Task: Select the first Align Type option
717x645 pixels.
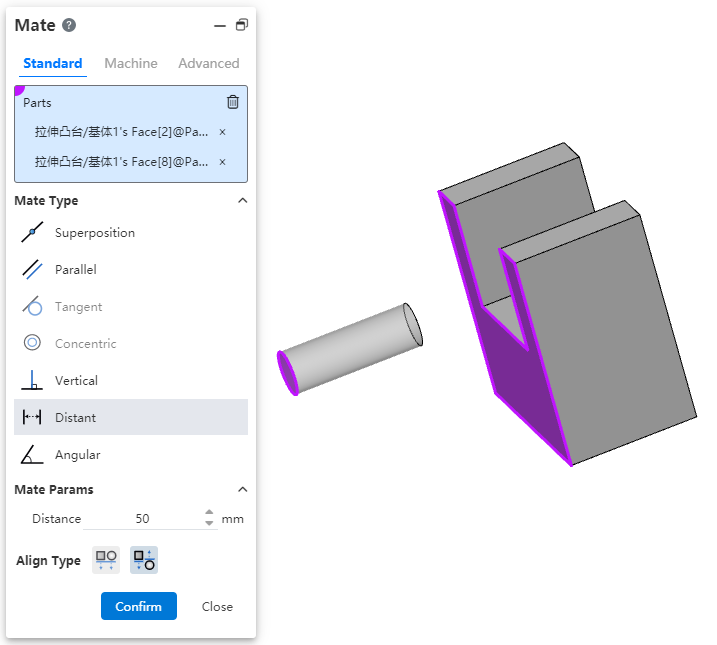Action: click(106, 560)
